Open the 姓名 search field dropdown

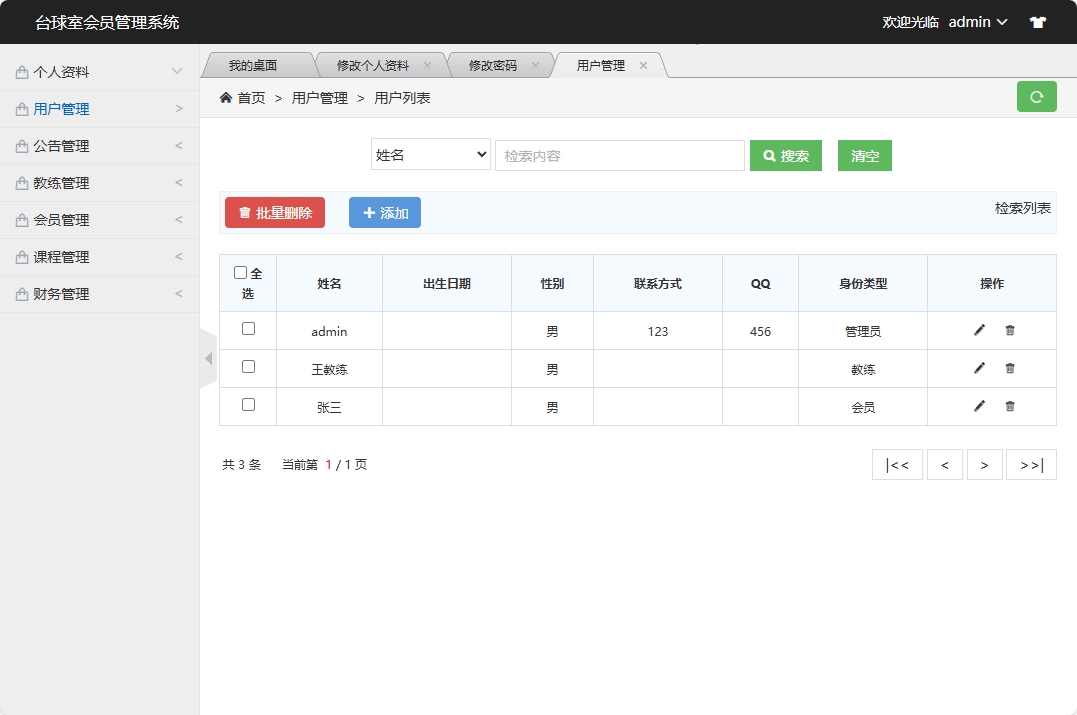pyautogui.click(x=430, y=154)
